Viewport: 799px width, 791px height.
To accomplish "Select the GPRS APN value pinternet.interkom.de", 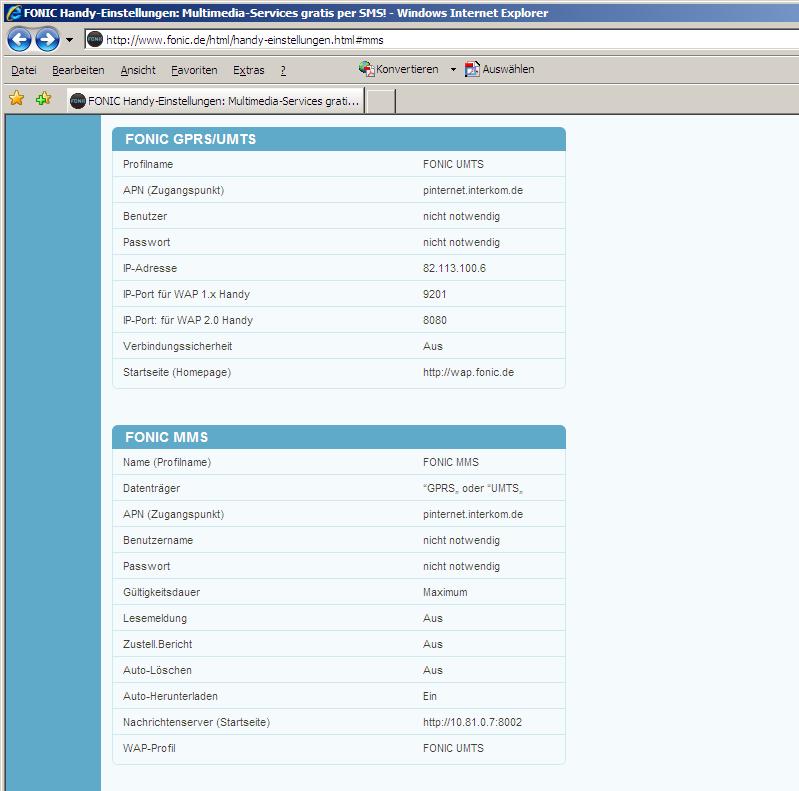I will click(473, 190).
